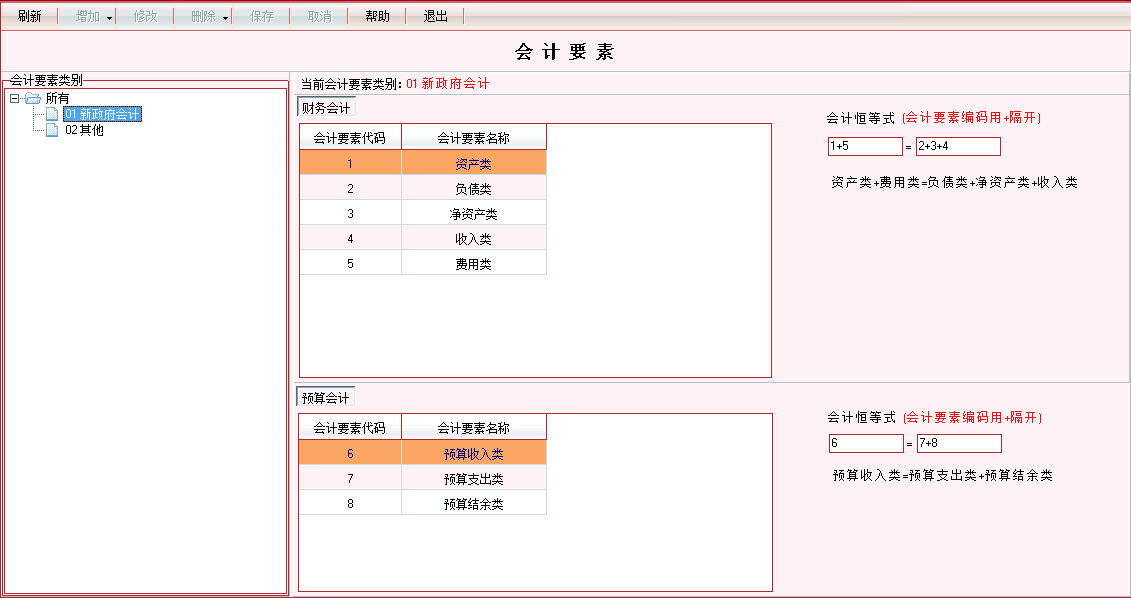Open the 删除 dropdown arrow
The height and width of the screenshot is (598, 1131).
coord(225,18)
